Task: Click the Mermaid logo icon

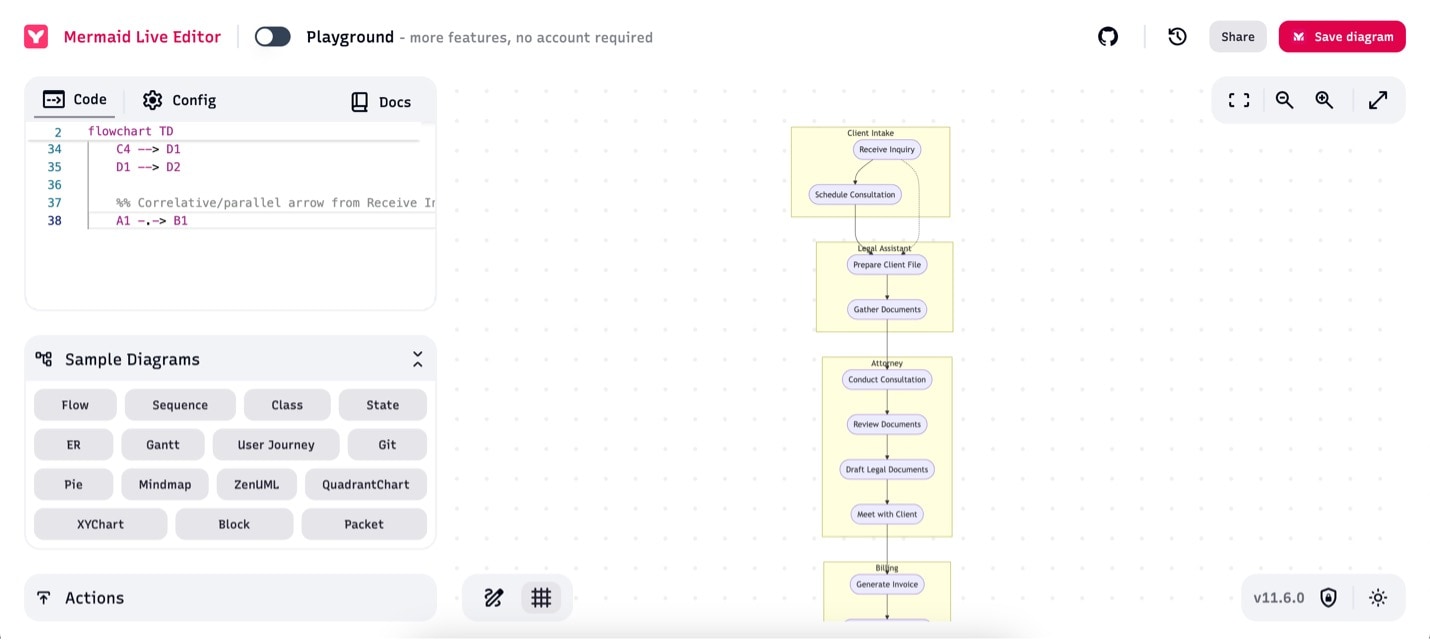Action: coord(36,37)
